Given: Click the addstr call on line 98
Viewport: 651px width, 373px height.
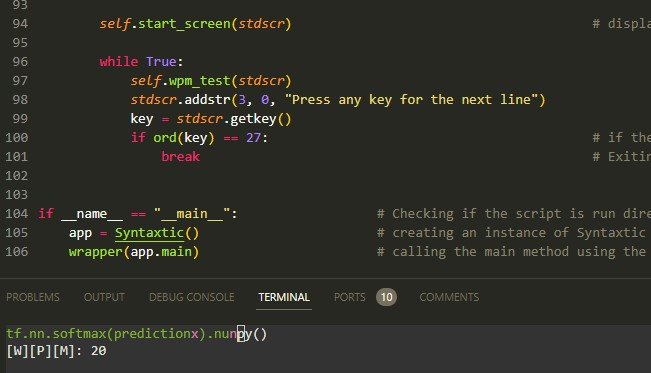Looking at the screenshot, I should 207,100.
